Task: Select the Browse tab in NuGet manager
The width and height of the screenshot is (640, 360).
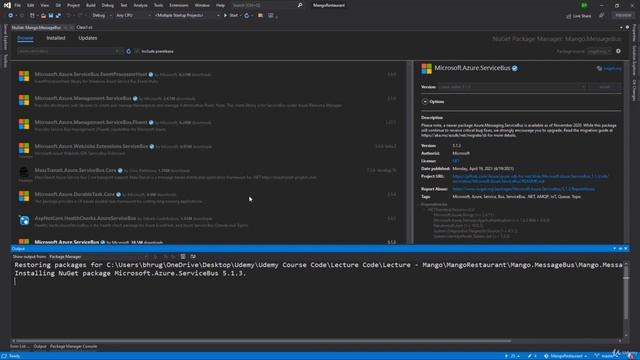Action: [25, 38]
